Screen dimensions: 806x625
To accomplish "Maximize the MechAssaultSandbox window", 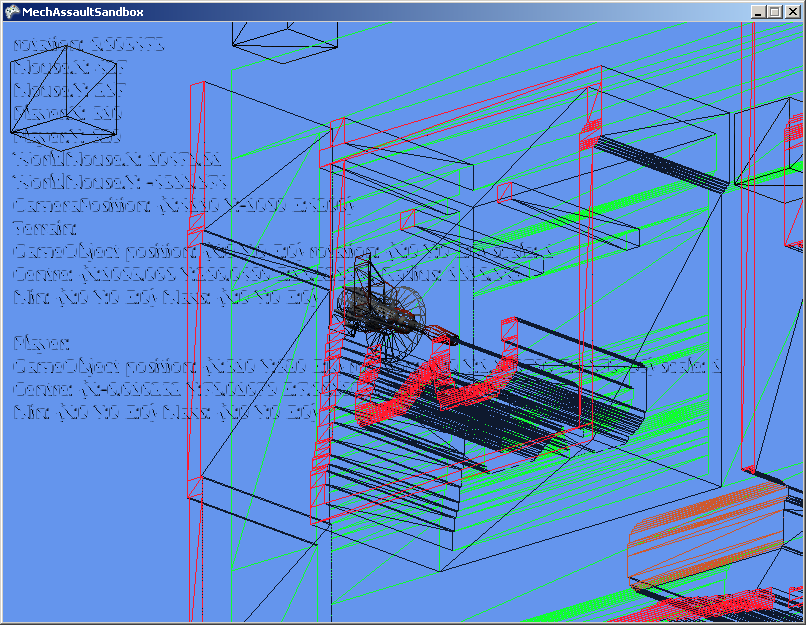I will (774, 12).
